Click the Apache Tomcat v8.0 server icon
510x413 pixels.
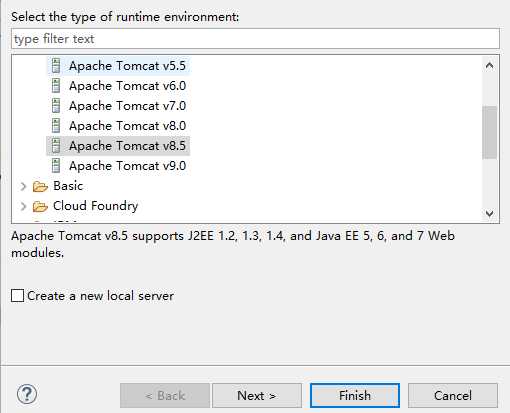click(56, 126)
